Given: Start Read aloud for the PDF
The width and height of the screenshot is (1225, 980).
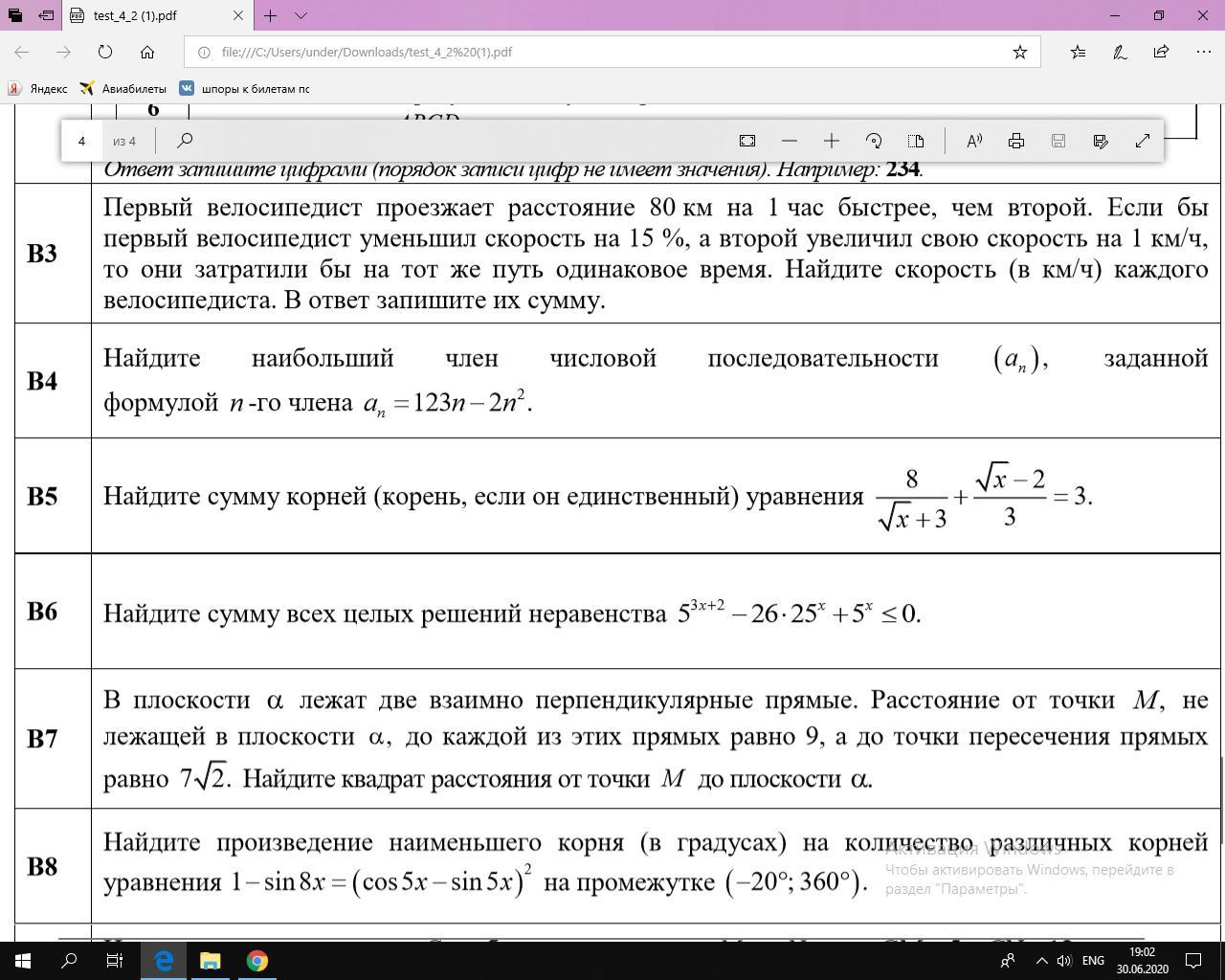Looking at the screenshot, I should point(974,141).
